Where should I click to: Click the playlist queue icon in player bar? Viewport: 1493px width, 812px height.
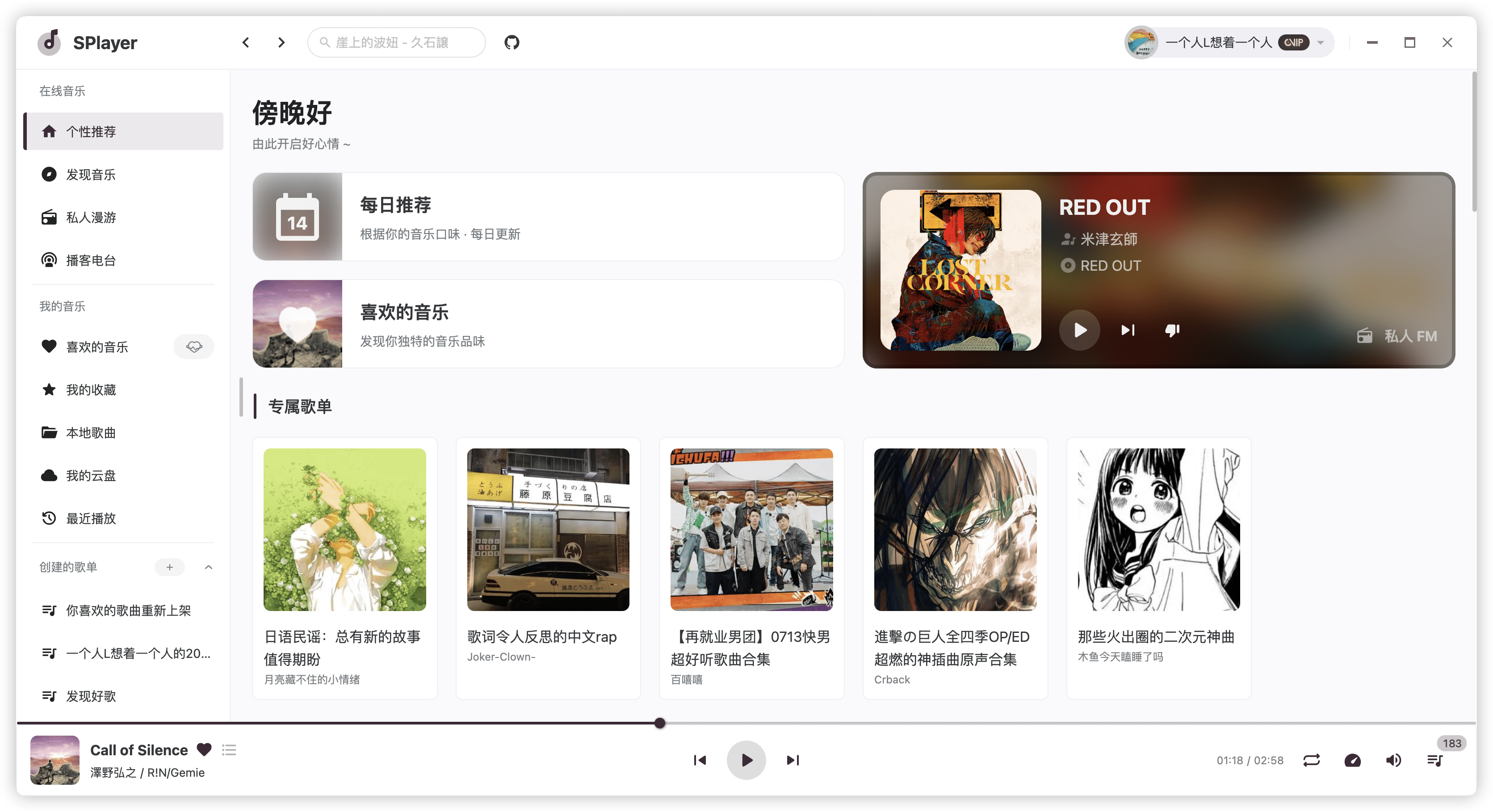click(1435, 760)
